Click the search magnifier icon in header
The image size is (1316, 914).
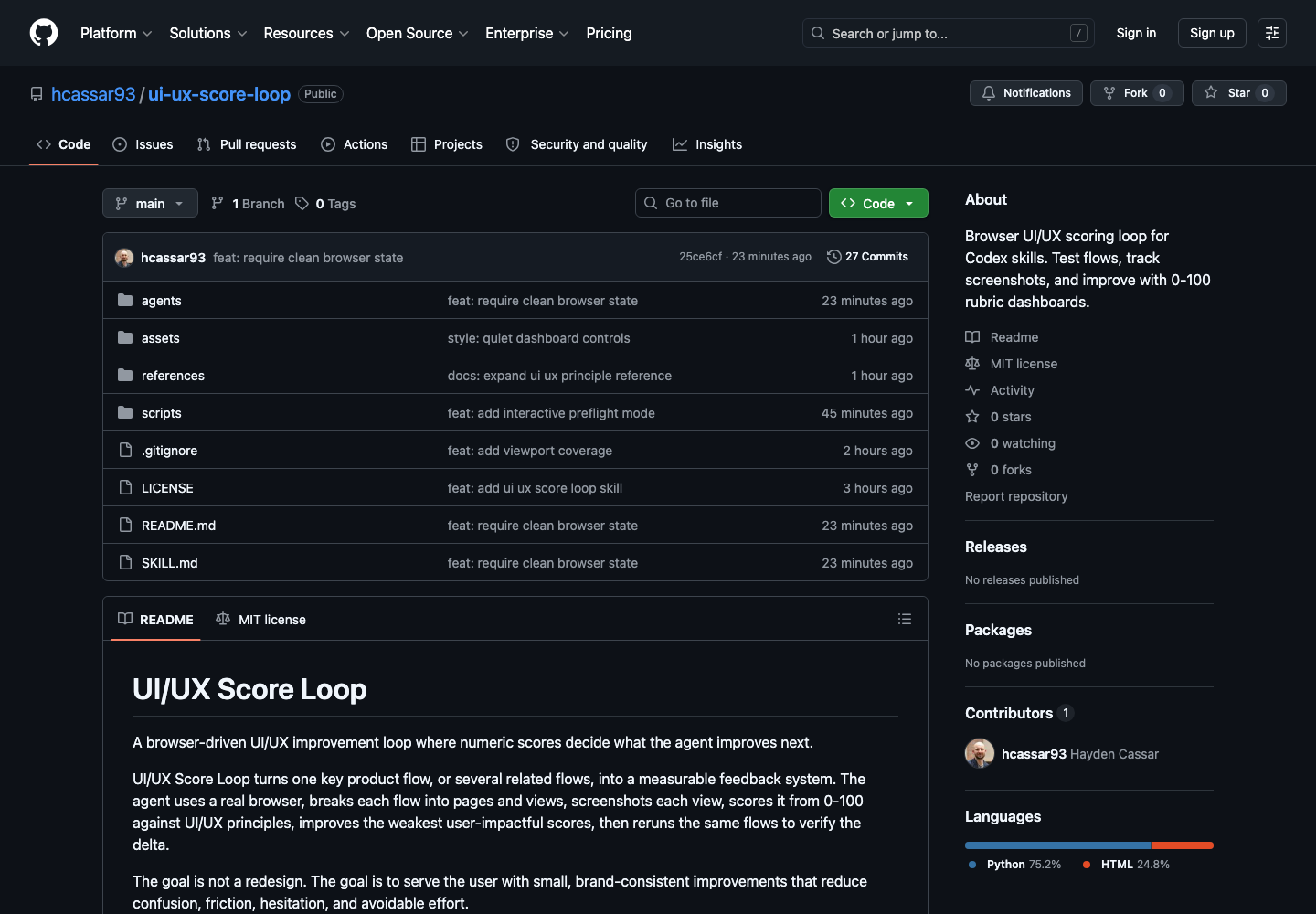click(818, 33)
